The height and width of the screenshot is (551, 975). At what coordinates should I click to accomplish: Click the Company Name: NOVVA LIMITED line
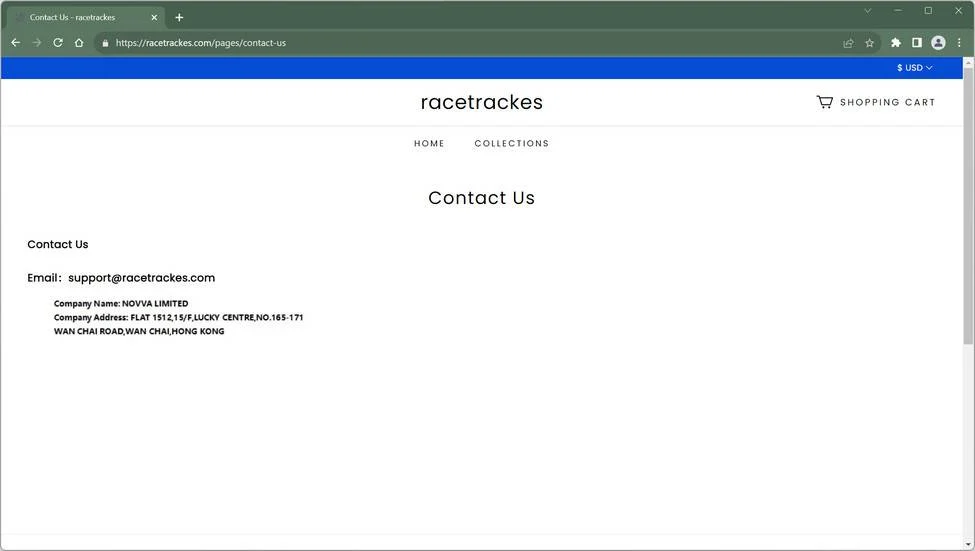[x=121, y=303]
